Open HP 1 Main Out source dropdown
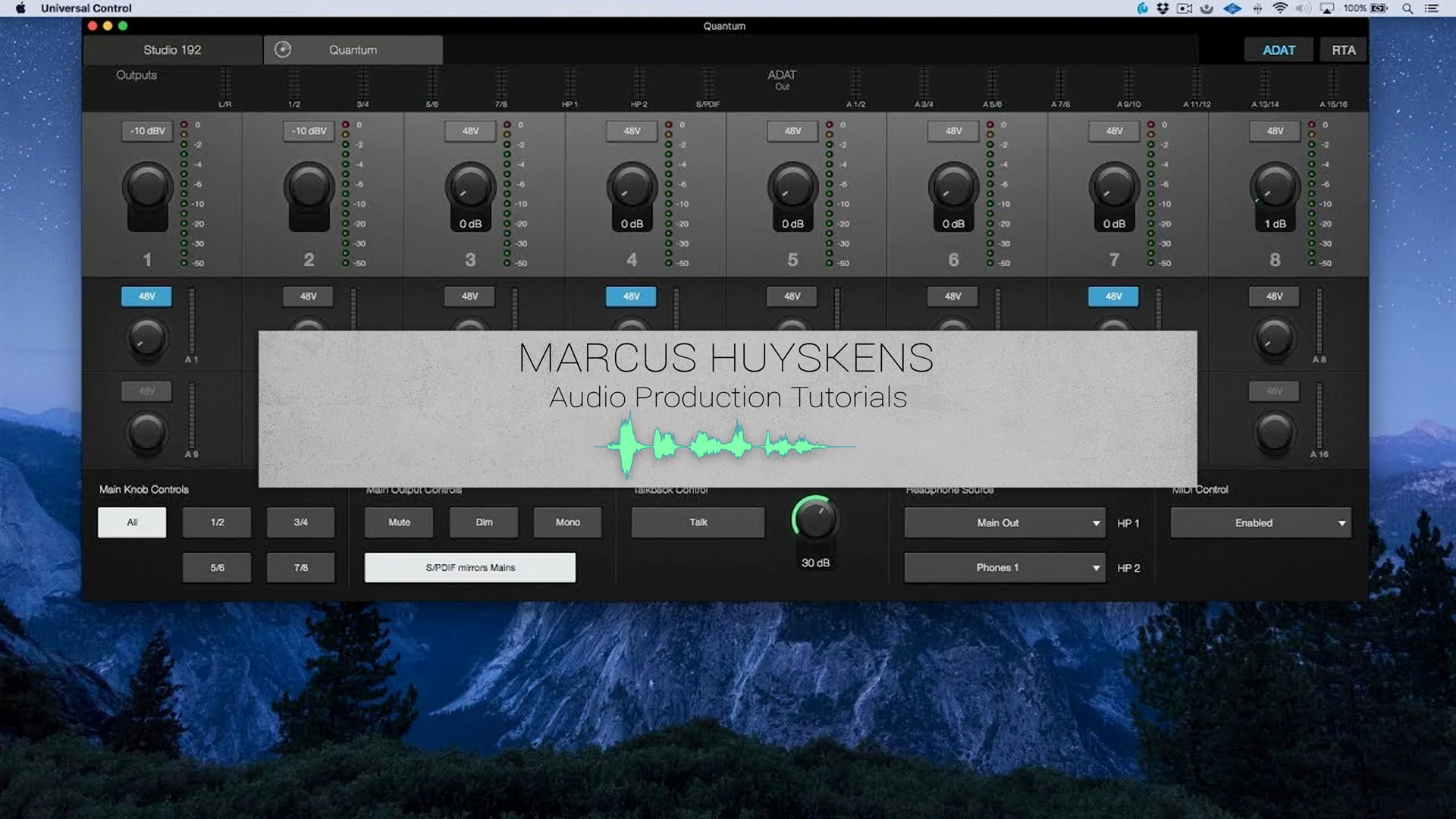This screenshot has width=1456, height=819. pos(1004,523)
